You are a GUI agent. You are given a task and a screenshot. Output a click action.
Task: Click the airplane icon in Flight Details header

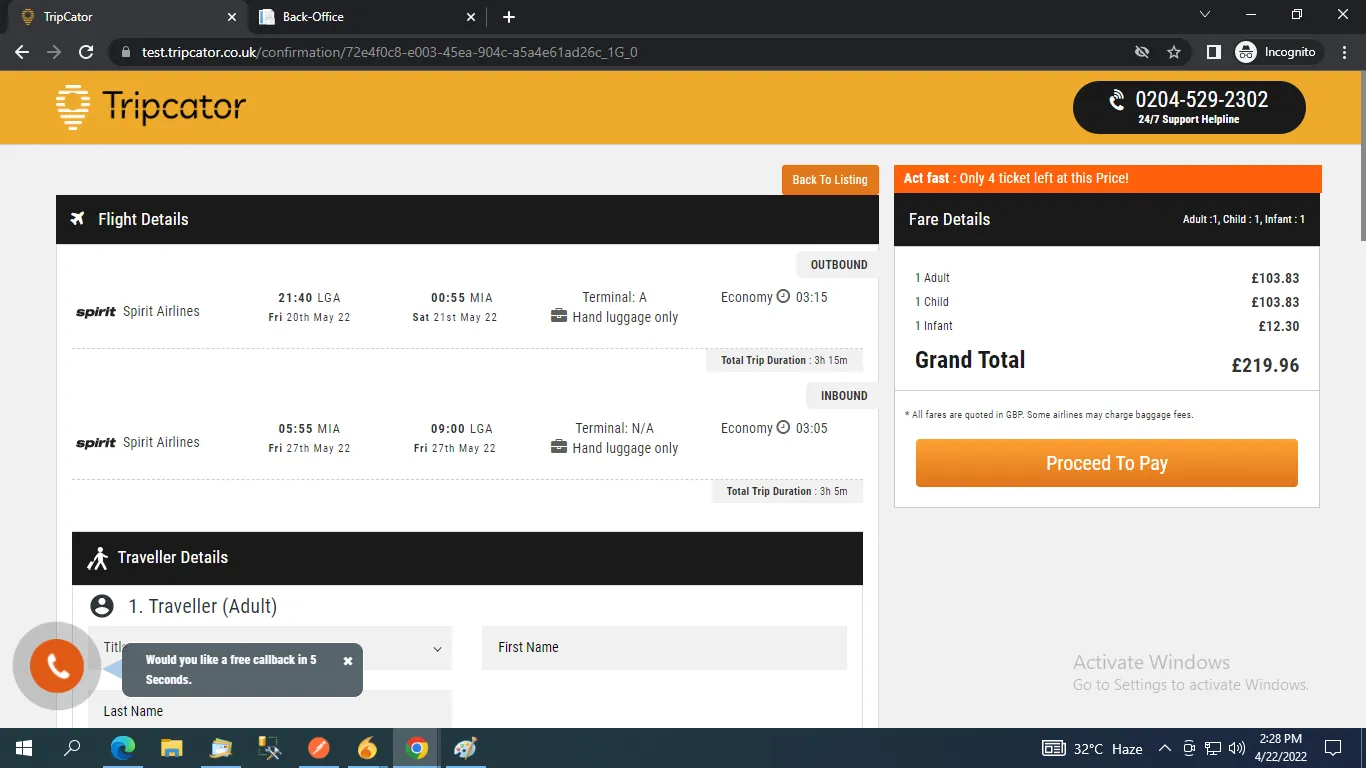tap(77, 219)
